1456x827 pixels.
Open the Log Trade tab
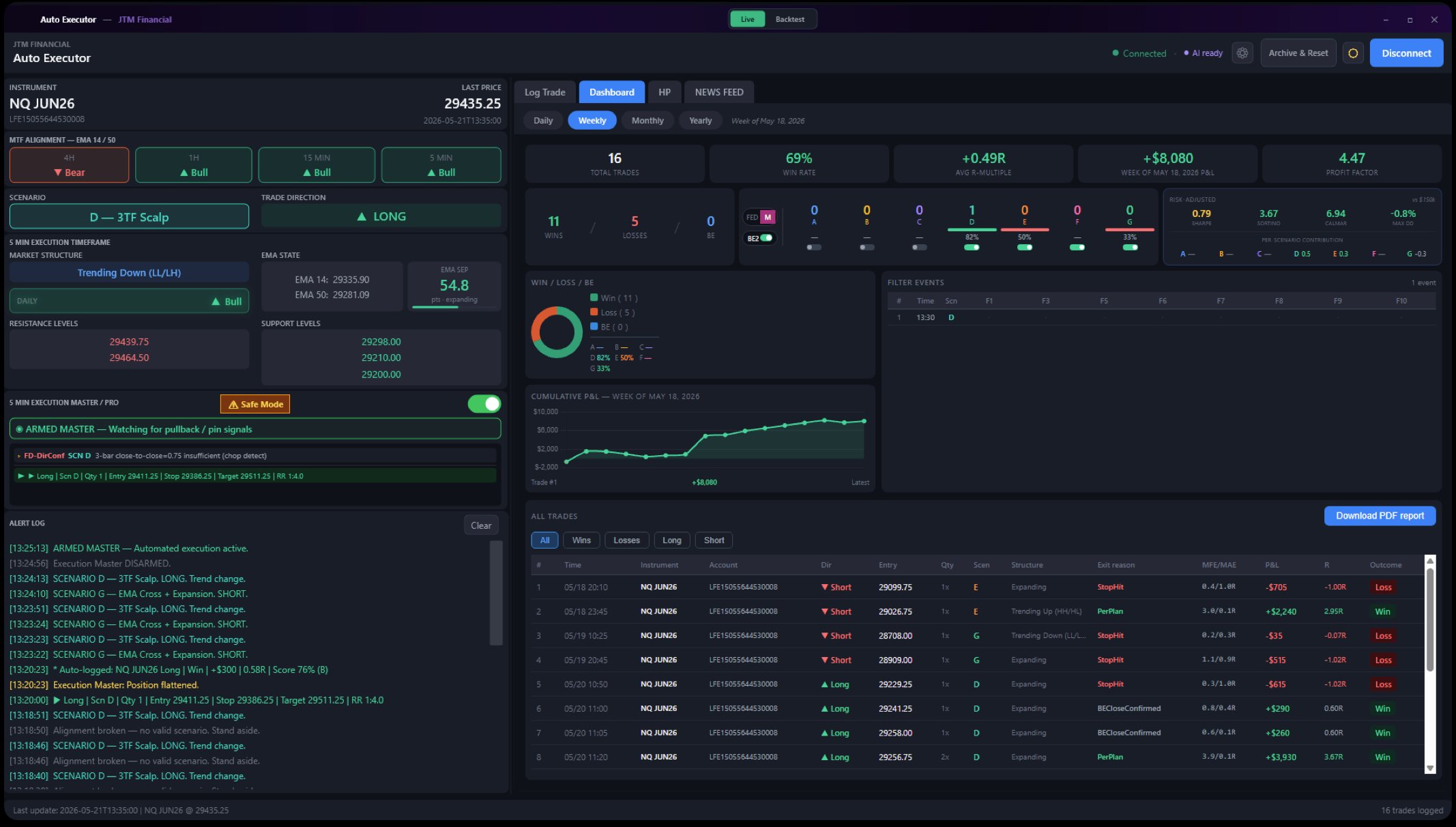[544, 92]
